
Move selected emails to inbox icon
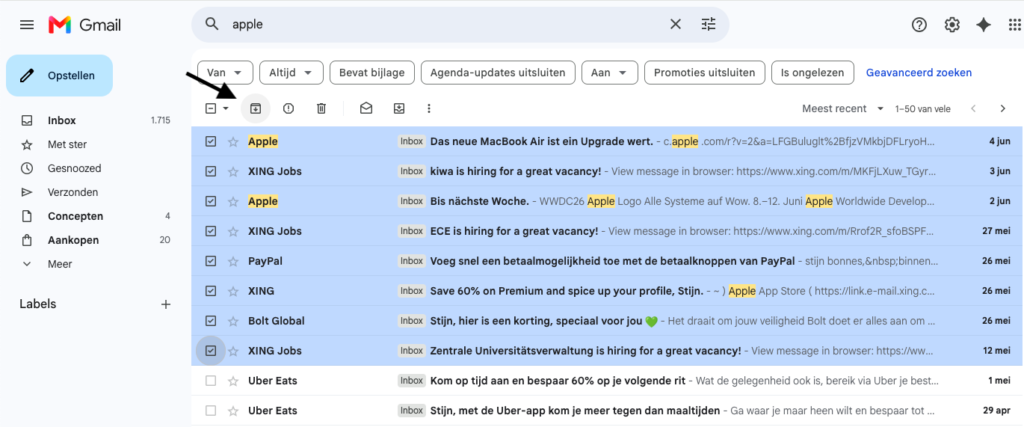399,108
